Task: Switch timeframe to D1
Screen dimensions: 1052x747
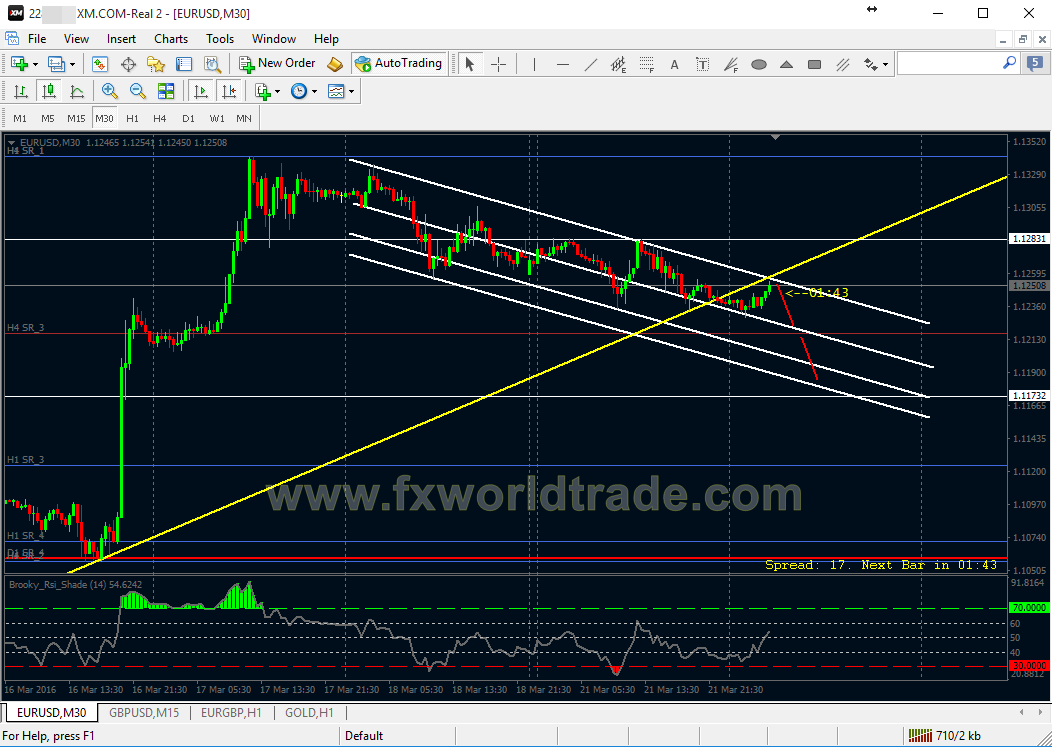Action: [188, 118]
